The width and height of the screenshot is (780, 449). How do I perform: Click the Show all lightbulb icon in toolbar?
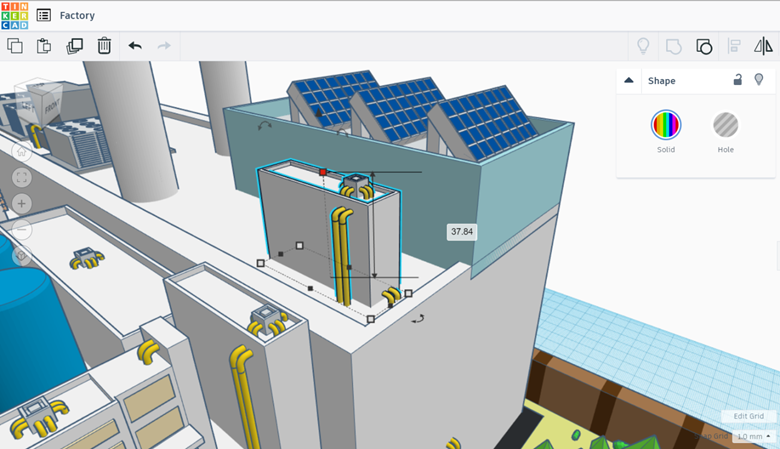click(643, 46)
